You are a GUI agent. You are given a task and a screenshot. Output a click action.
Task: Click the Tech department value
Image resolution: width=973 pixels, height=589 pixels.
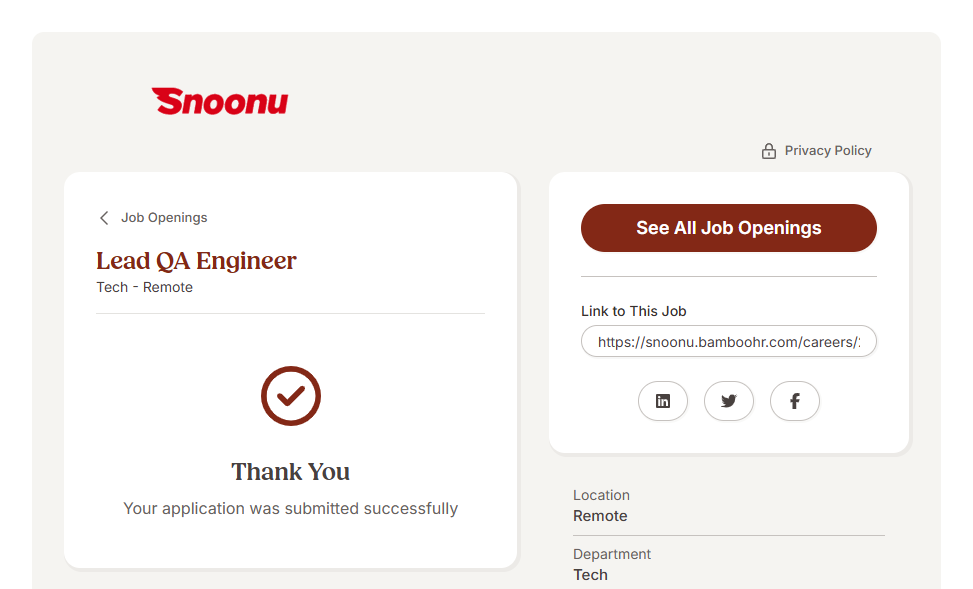point(590,575)
